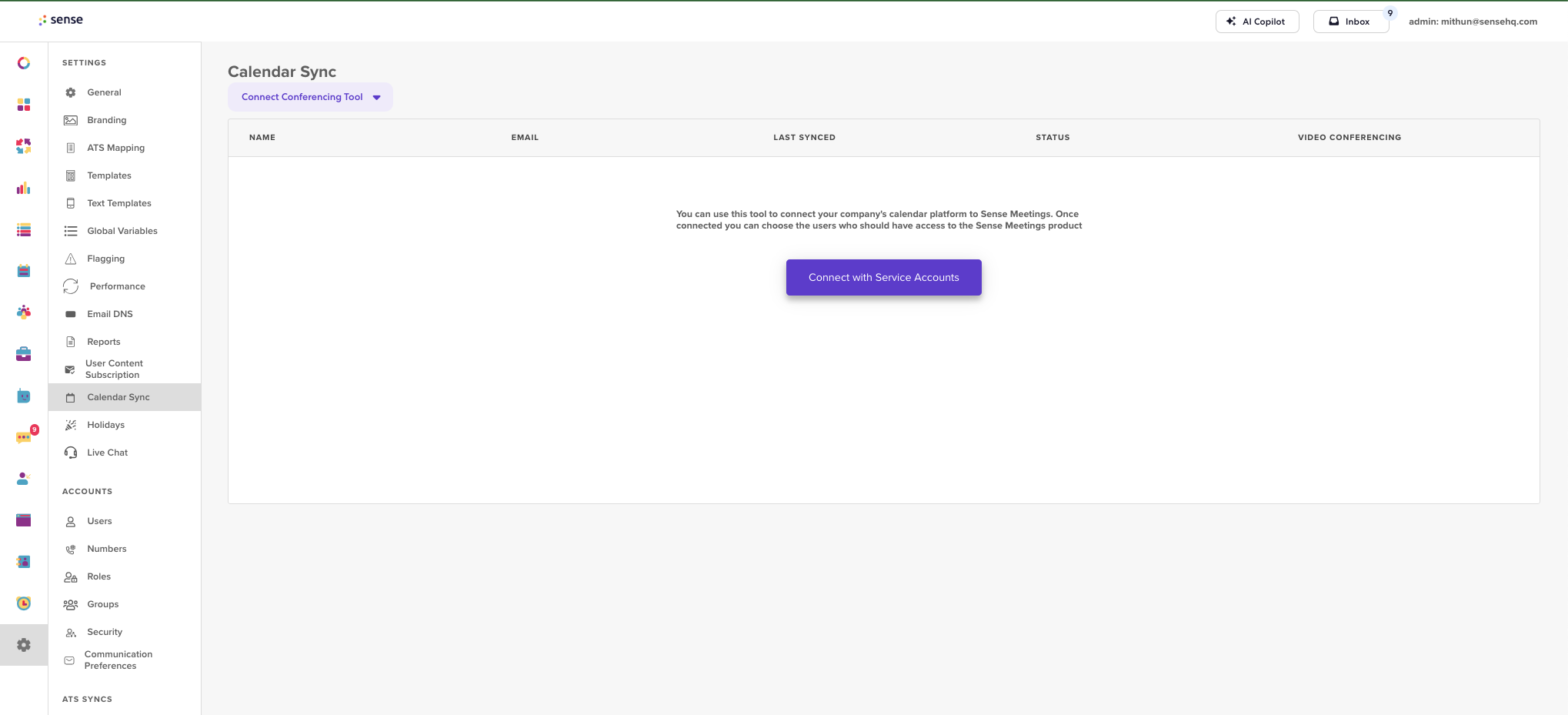Open the blue calendar icon in the left rail
This screenshot has height=715, width=1568.
[x=24, y=271]
